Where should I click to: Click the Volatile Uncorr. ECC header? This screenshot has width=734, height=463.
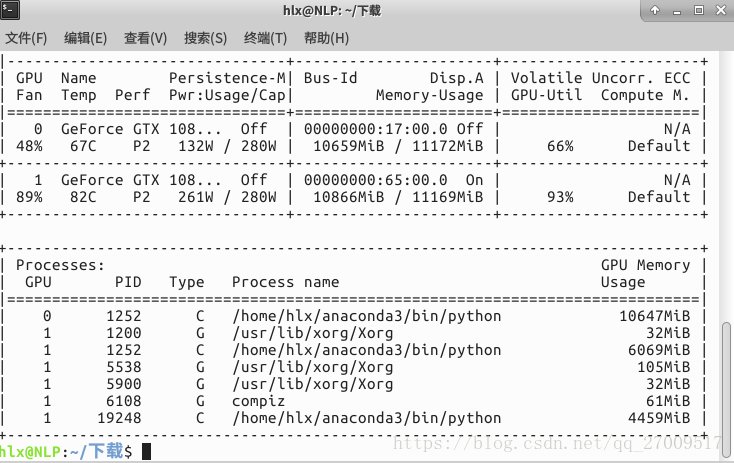(601, 78)
